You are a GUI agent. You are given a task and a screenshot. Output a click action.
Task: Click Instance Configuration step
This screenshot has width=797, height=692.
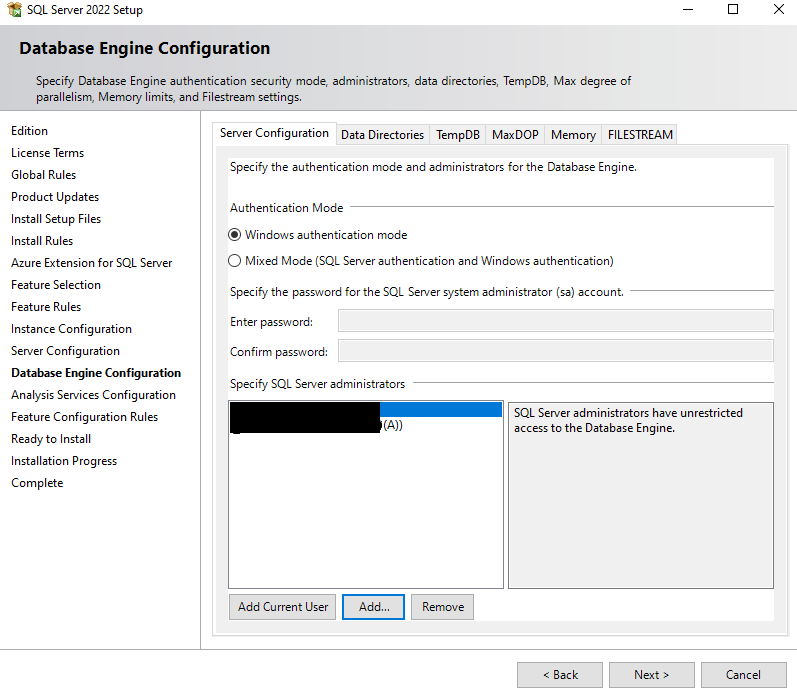click(71, 329)
